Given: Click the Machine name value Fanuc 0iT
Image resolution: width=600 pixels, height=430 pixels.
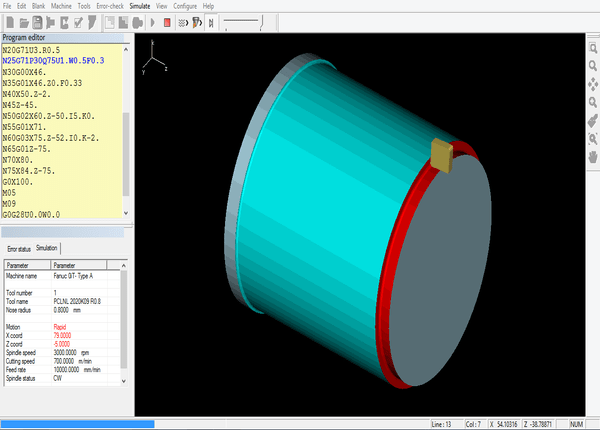Looking at the screenshot, I should point(73,276).
